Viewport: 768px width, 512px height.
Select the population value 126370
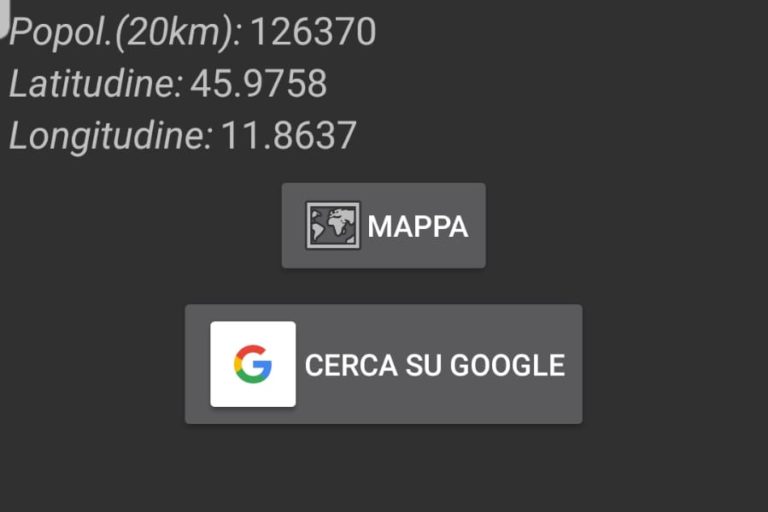[x=313, y=32]
